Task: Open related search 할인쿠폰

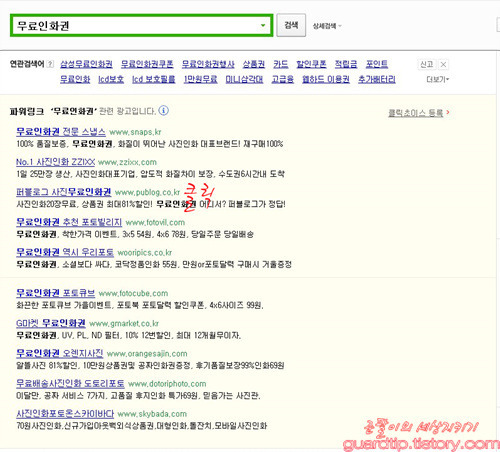Action: click(311, 64)
